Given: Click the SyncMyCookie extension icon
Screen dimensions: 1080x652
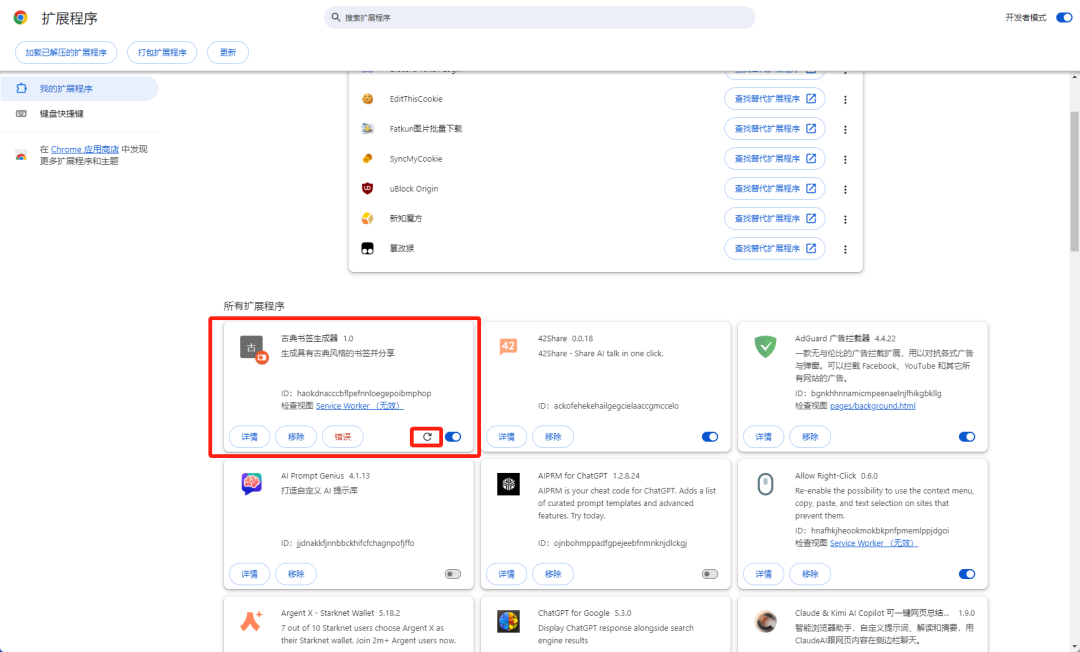Looking at the screenshot, I should pos(368,158).
